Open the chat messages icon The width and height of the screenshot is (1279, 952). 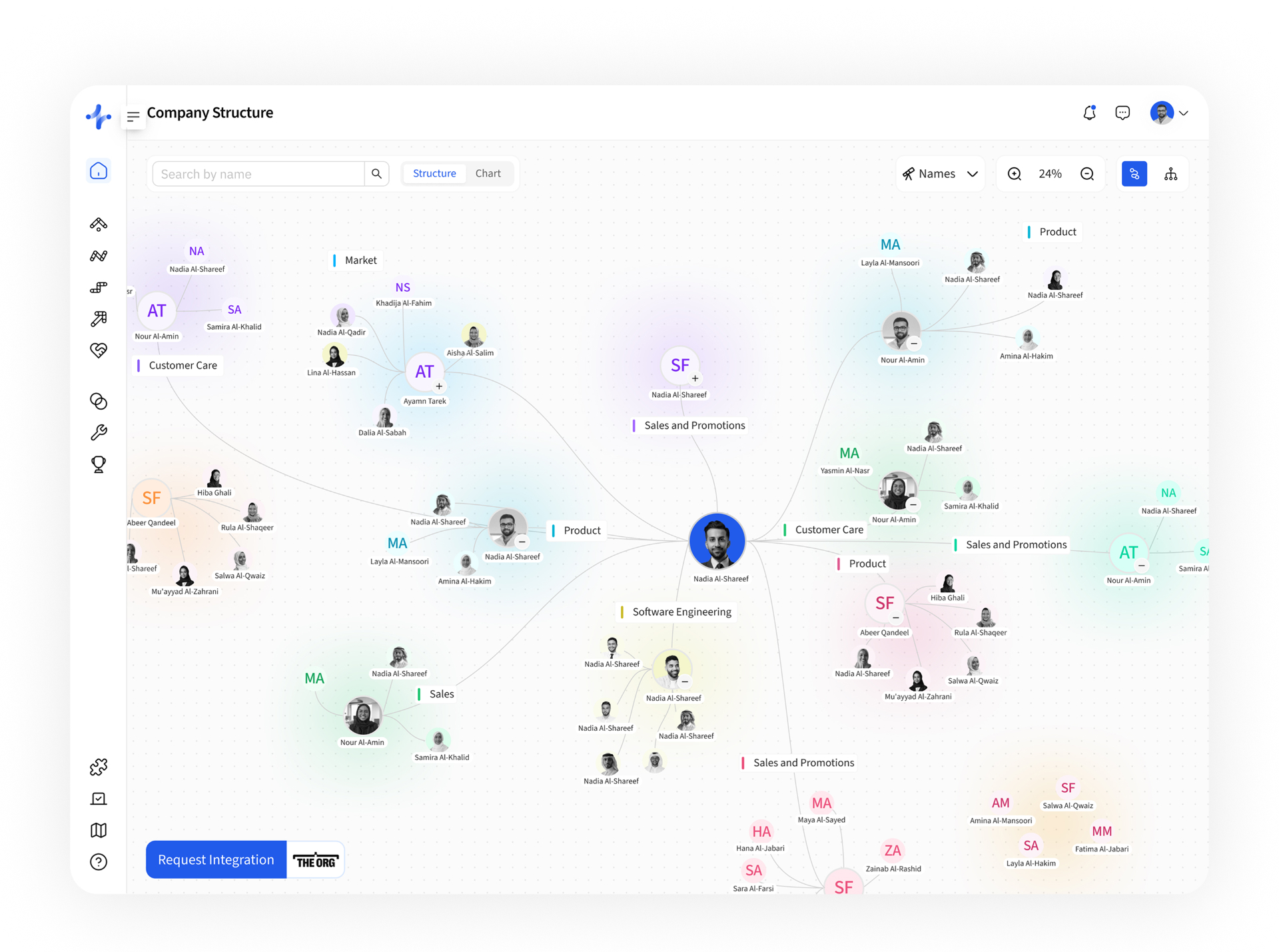[1122, 113]
